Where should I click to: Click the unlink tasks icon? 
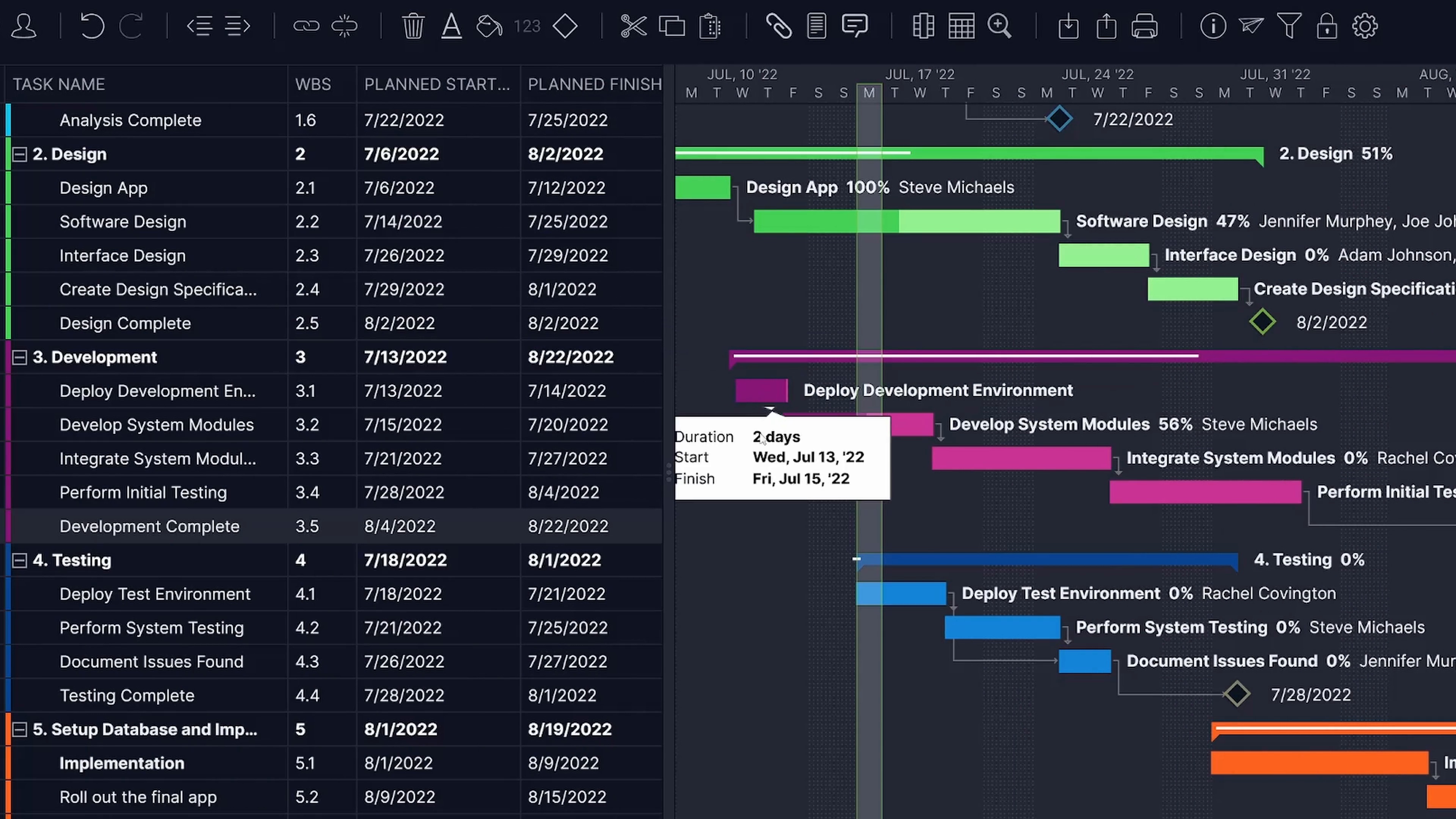(x=344, y=26)
